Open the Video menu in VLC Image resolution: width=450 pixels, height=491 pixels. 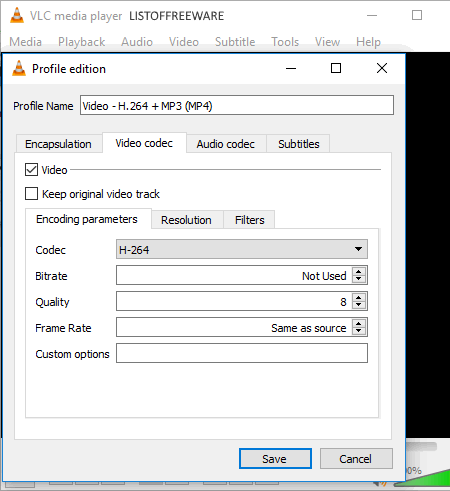pyautogui.click(x=184, y=42)
